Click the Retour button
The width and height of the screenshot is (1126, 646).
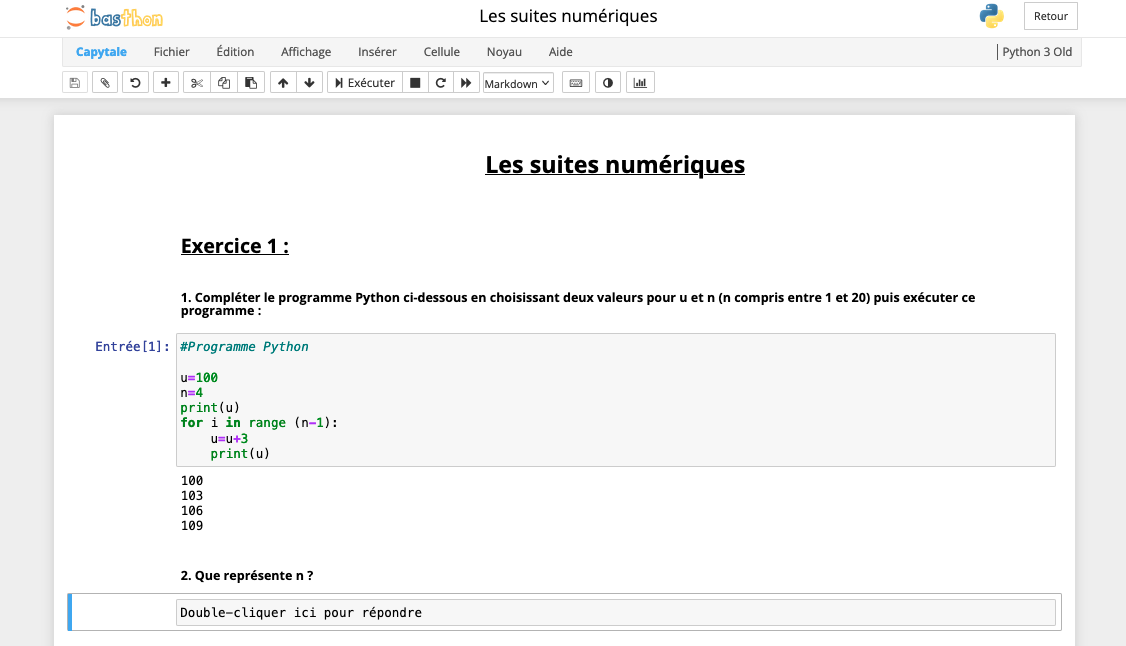[x=1050, y=16]
